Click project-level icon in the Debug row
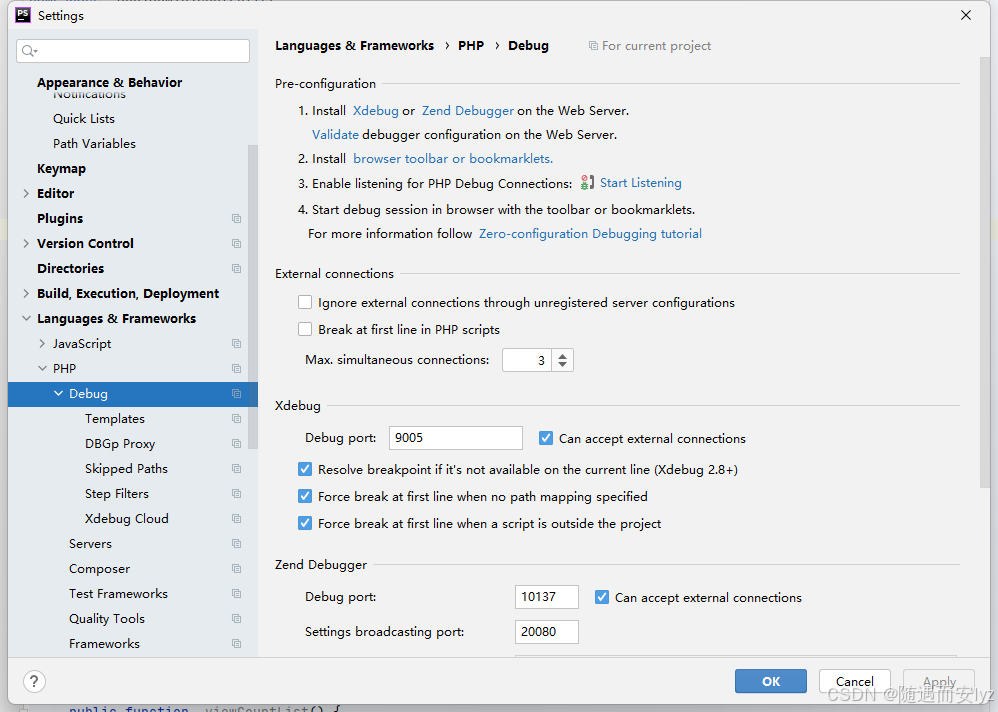 coord(237,394)
